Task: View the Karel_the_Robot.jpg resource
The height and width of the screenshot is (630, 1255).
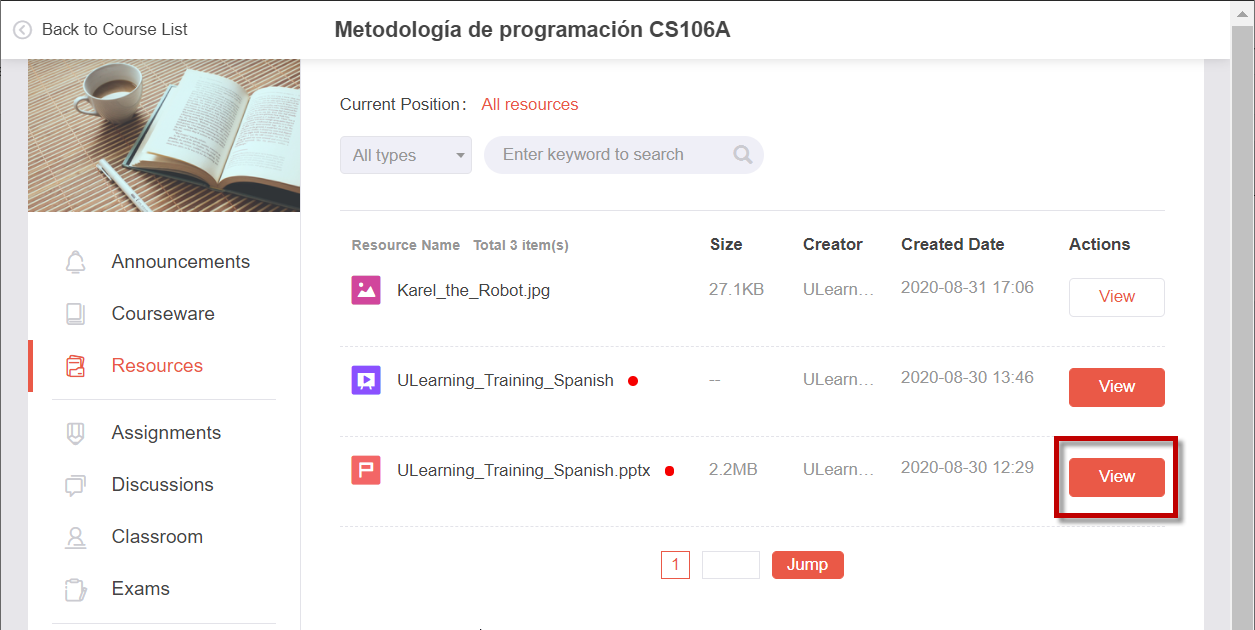Action: pos(1117,297)
